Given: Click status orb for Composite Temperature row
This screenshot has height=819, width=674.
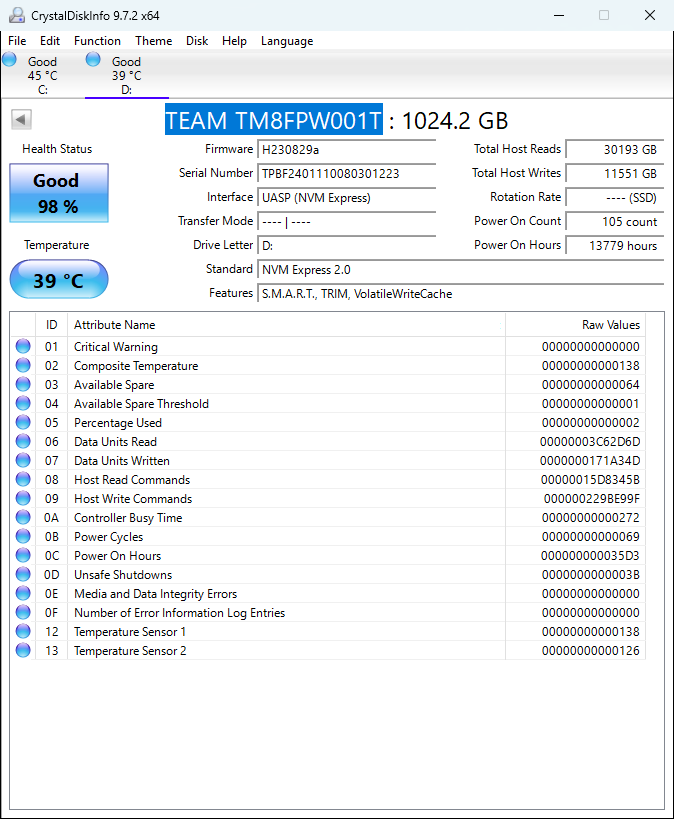Looking at the screenshot, I should (x=23, y=365).
